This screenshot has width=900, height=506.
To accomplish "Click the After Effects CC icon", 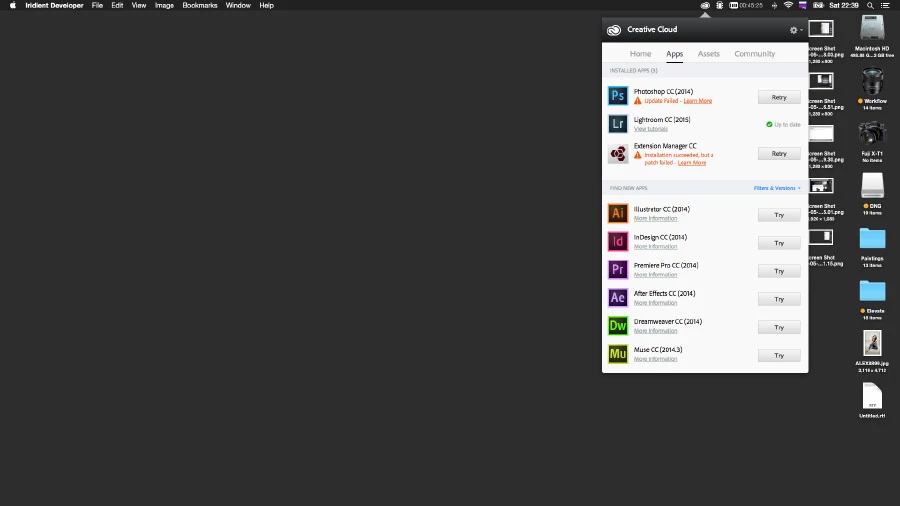I will click(x=618, y=298).
